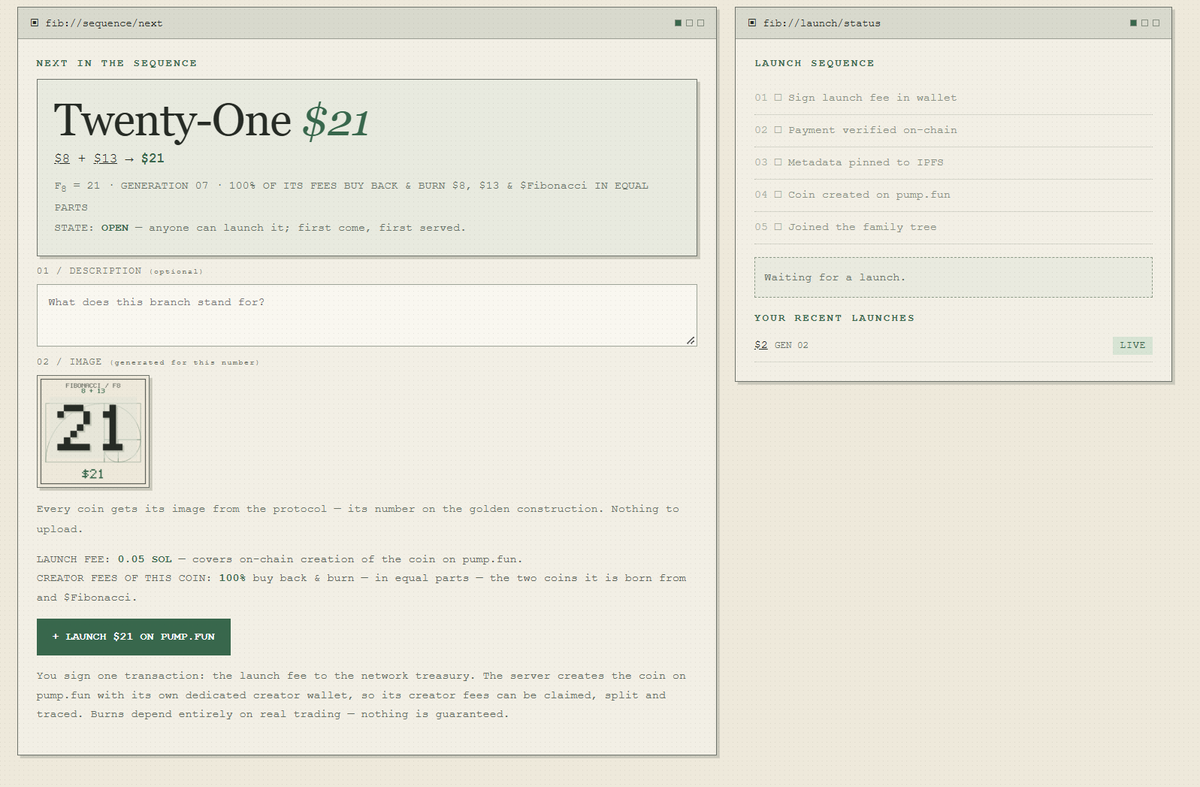Image resolution: width=1200 pixels, height=787 pixels.
Task: Tick the 'Coin created on pump.fun' checkbox
Action: [778, 195]
